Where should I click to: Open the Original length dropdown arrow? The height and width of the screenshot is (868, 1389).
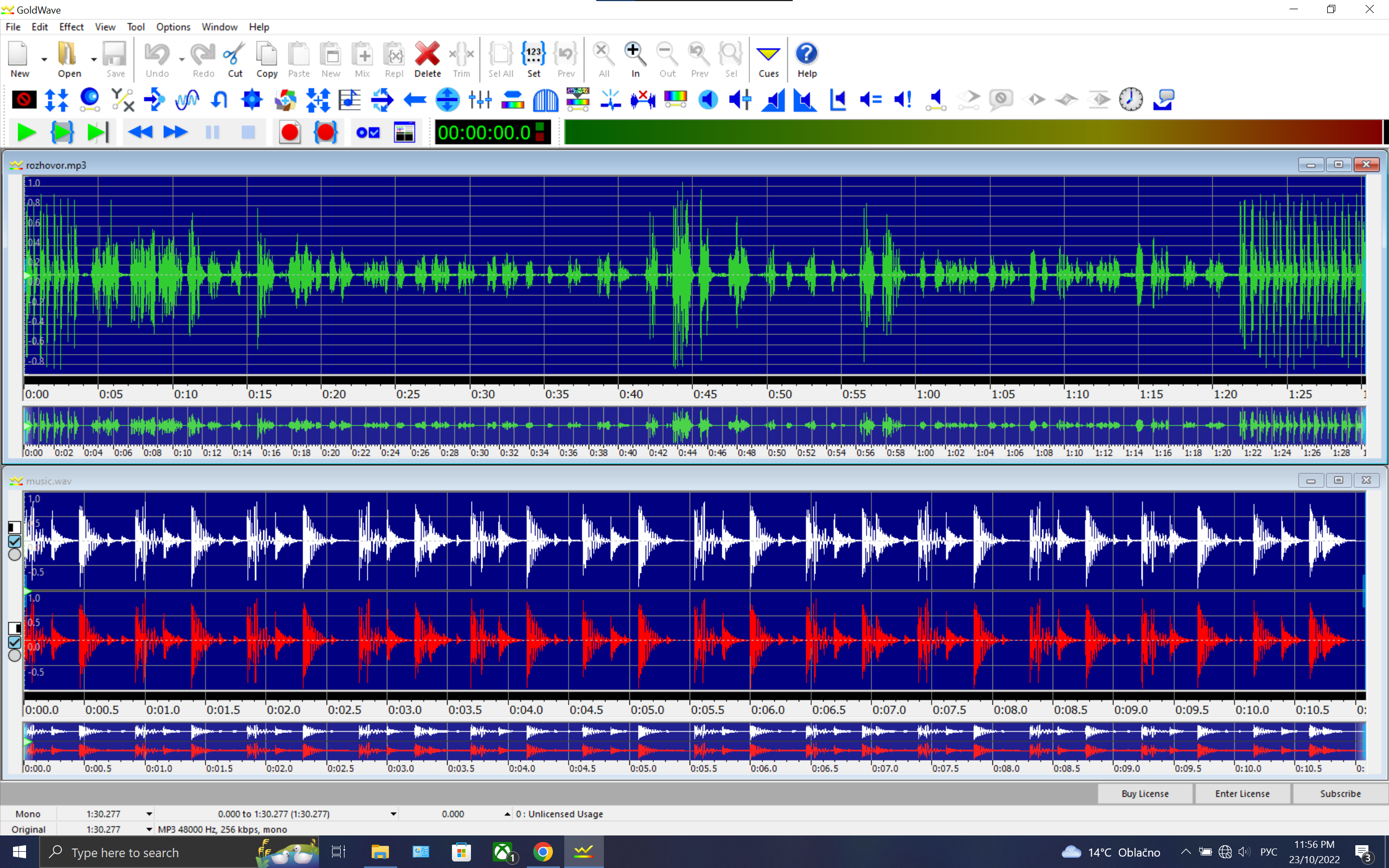point(149,829)
